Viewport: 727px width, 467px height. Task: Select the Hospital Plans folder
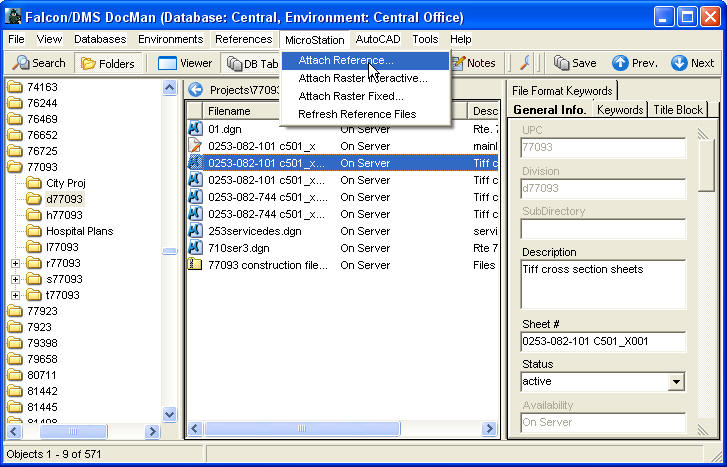[x=79, y=231]
